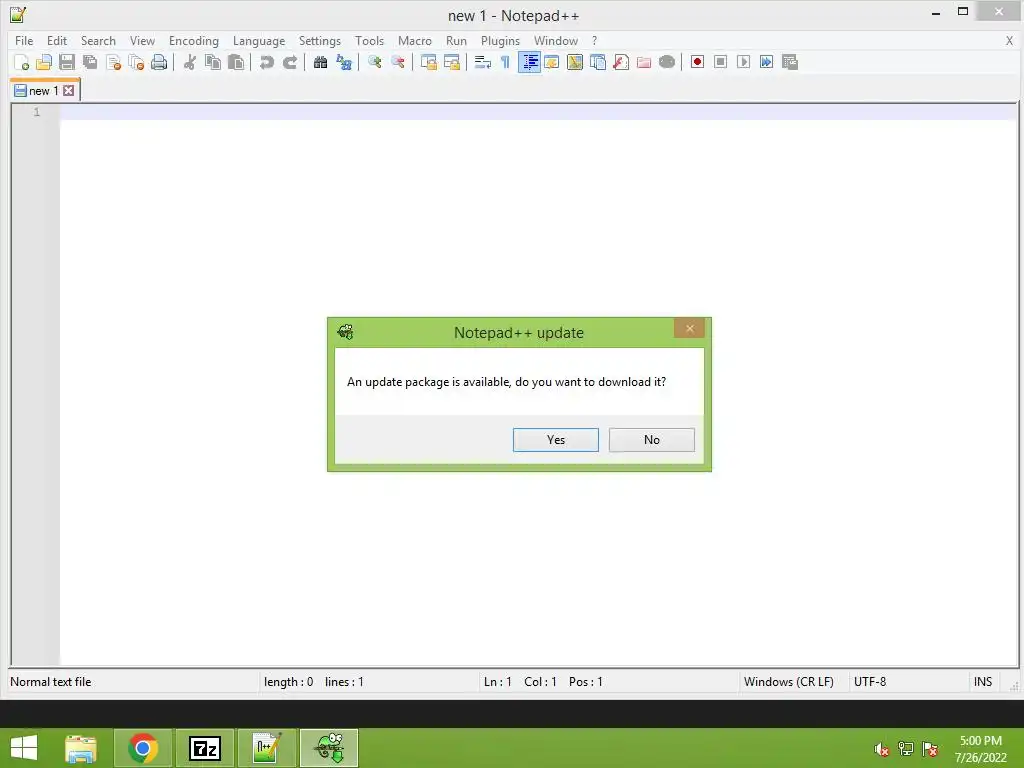
Task: Open the Function List icon
Action: [621, 62]
